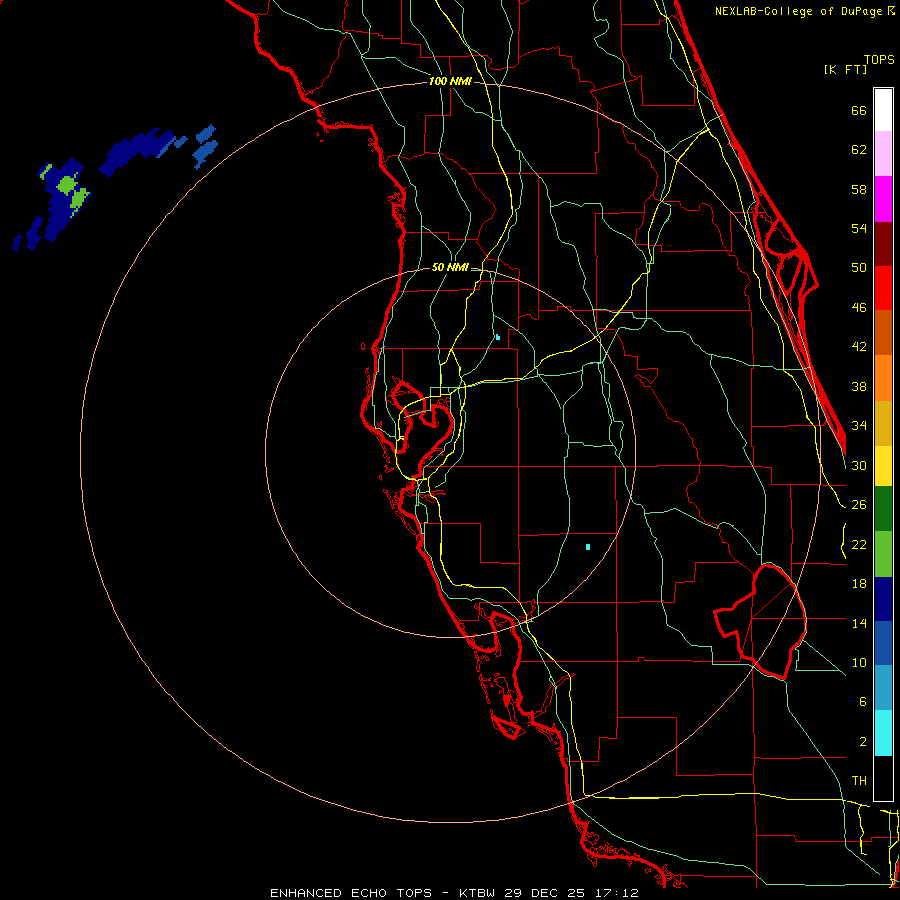
Task: Click the cyan echo pixel north of Tampa Bay
Action: pyautogui.click(x=498, y=338)
